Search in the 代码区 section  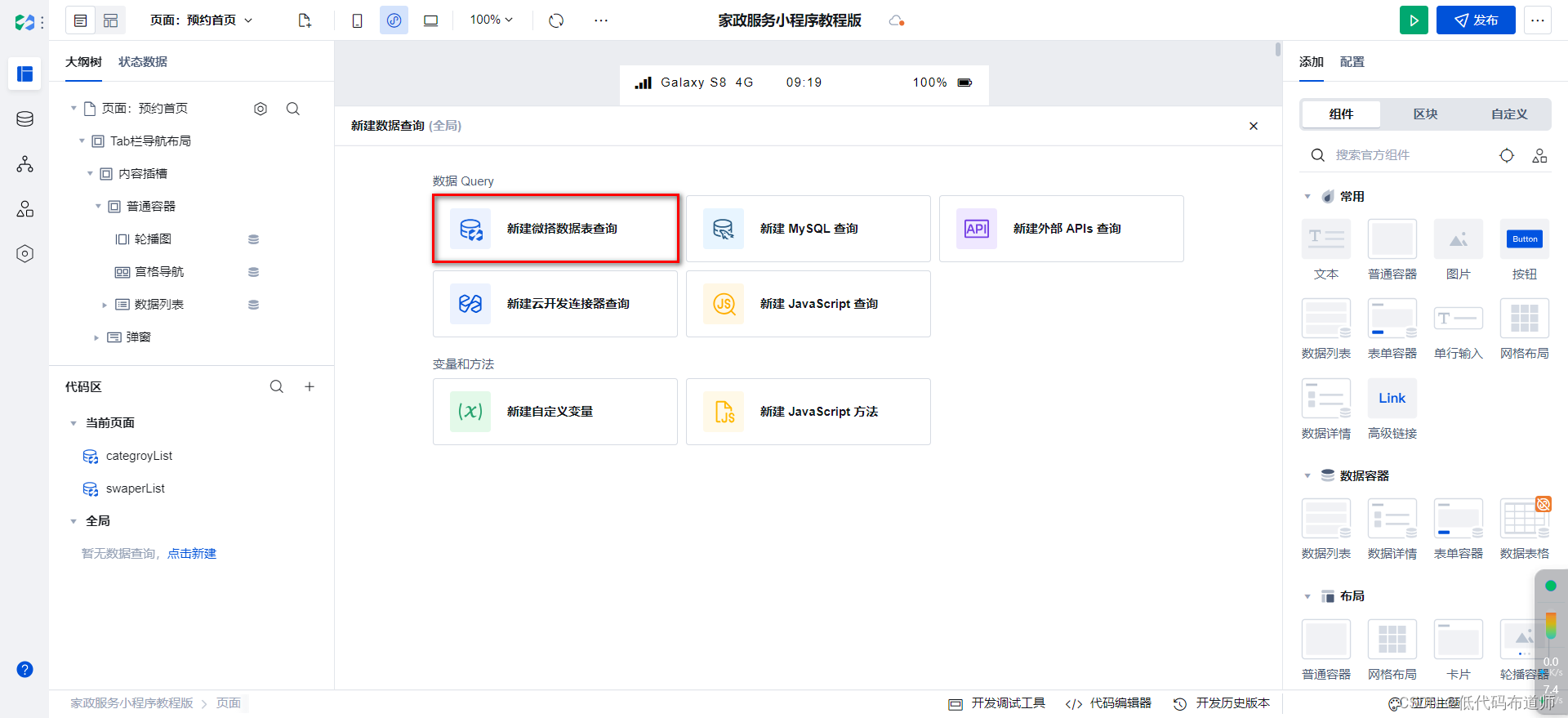tap(277, 386)
